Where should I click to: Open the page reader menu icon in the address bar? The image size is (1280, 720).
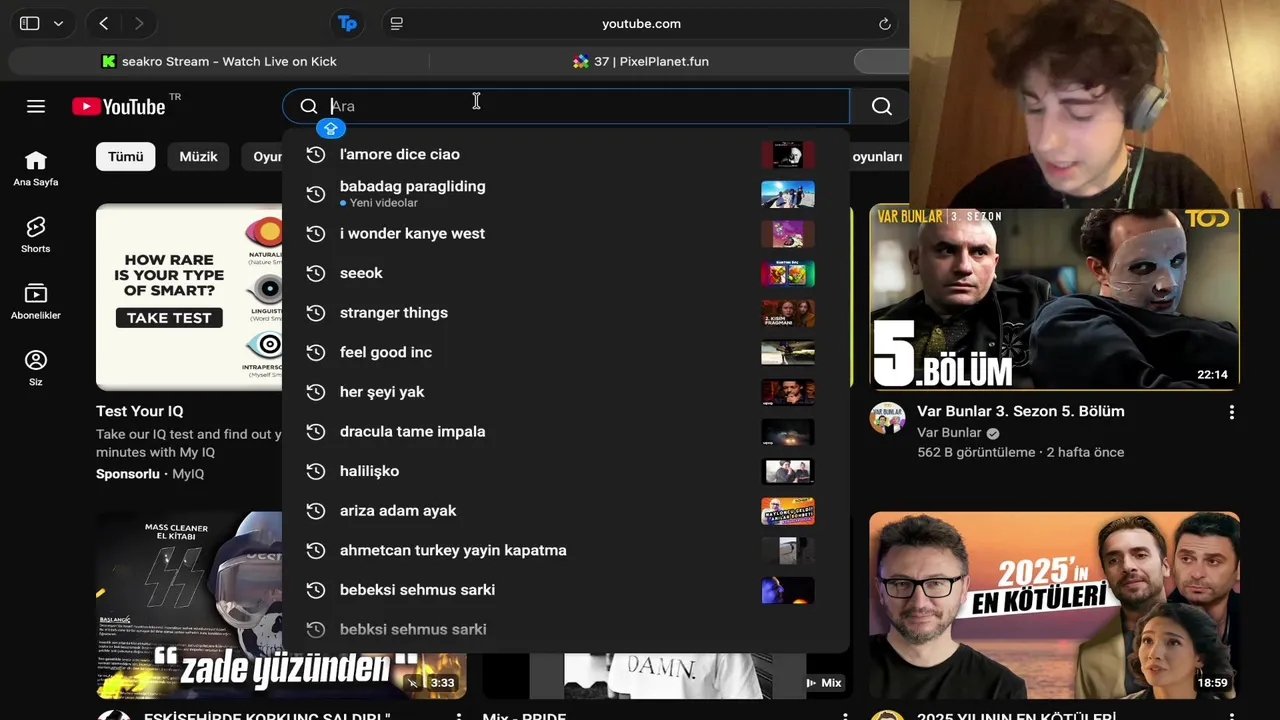pos(397,23)
